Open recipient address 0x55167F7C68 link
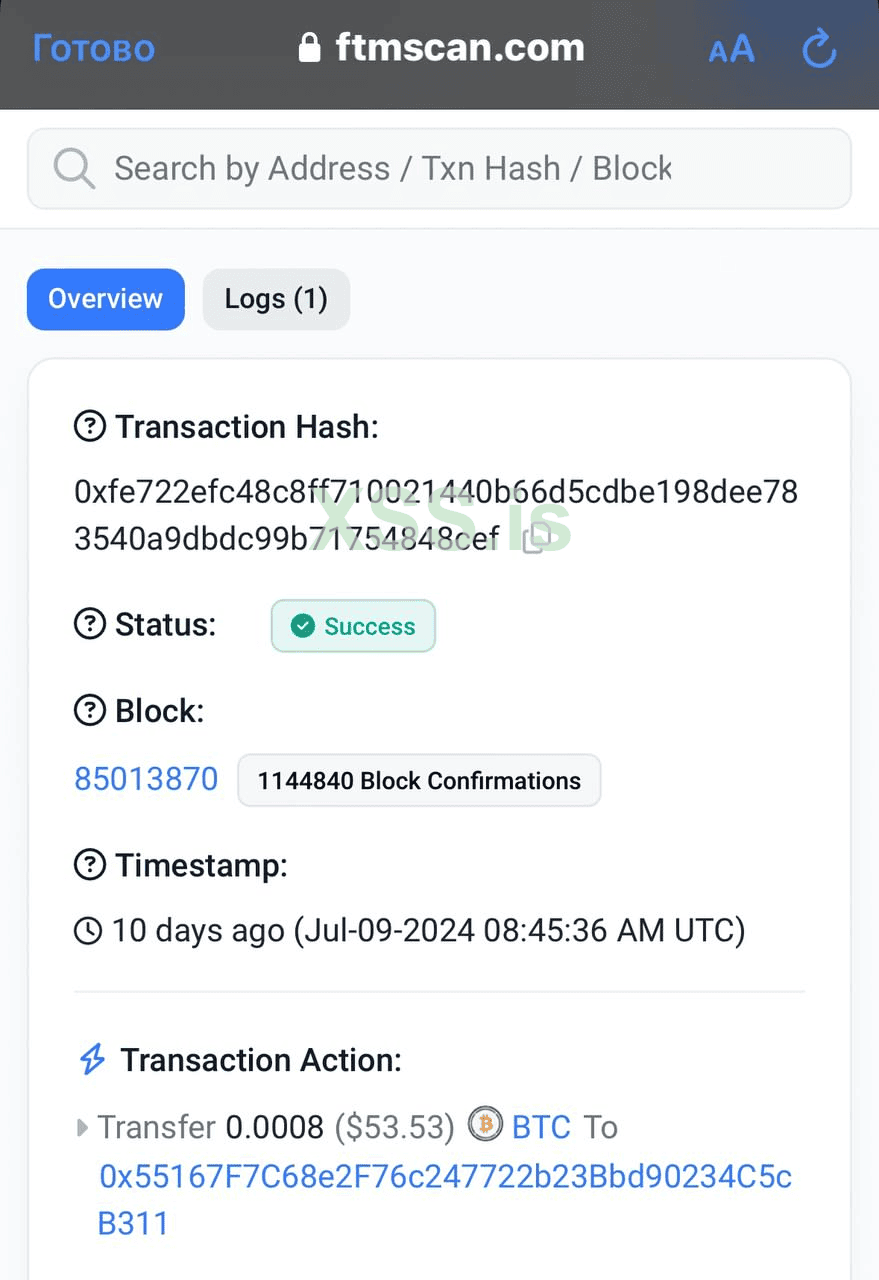Image resolution: width=879 pixels, height=1280 pixels. [445, 1177]
